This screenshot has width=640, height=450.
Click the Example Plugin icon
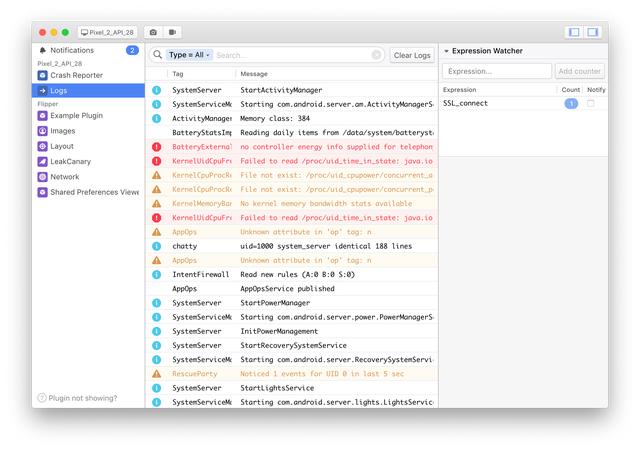tap(42, 116)
